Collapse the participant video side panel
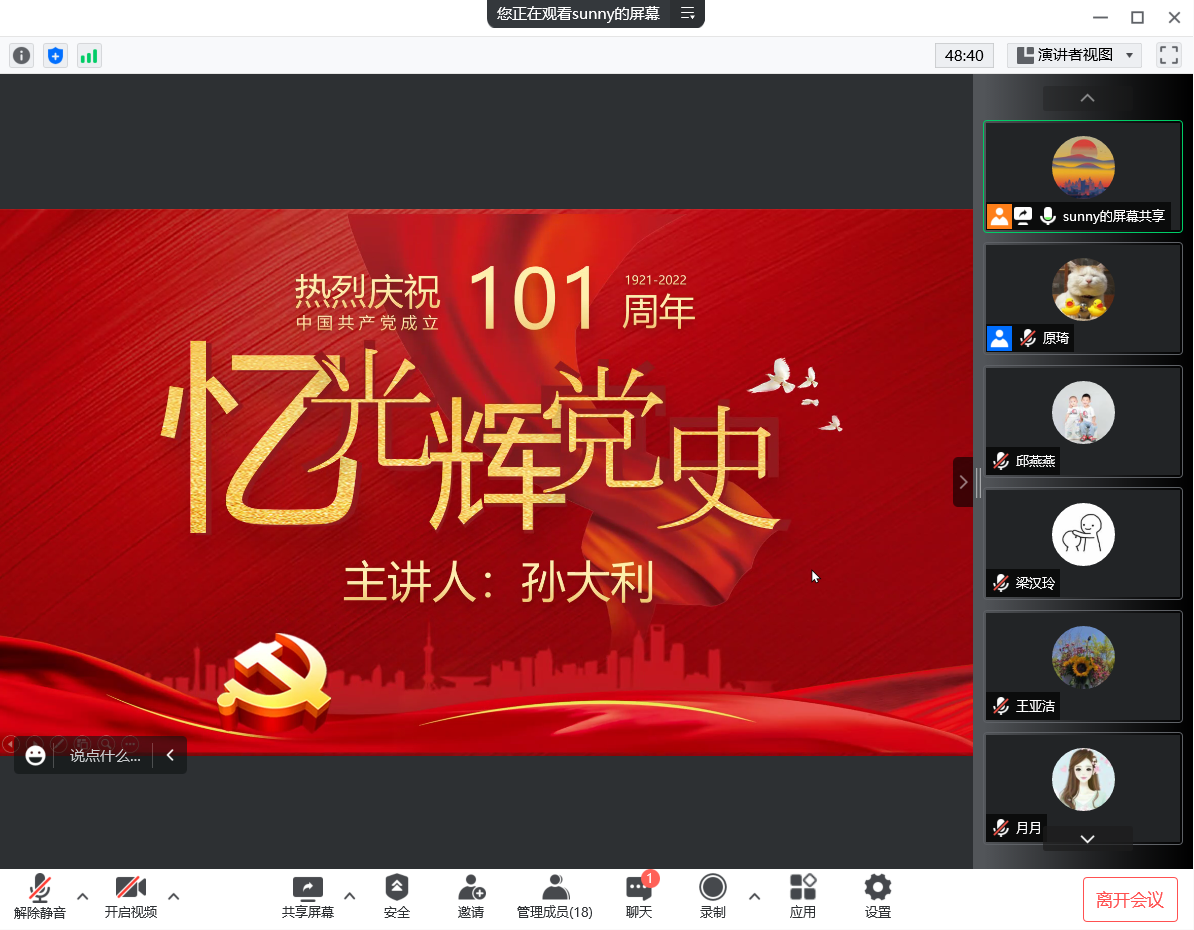Viewport: 1194px width, 930px height. tap(963, 482)
